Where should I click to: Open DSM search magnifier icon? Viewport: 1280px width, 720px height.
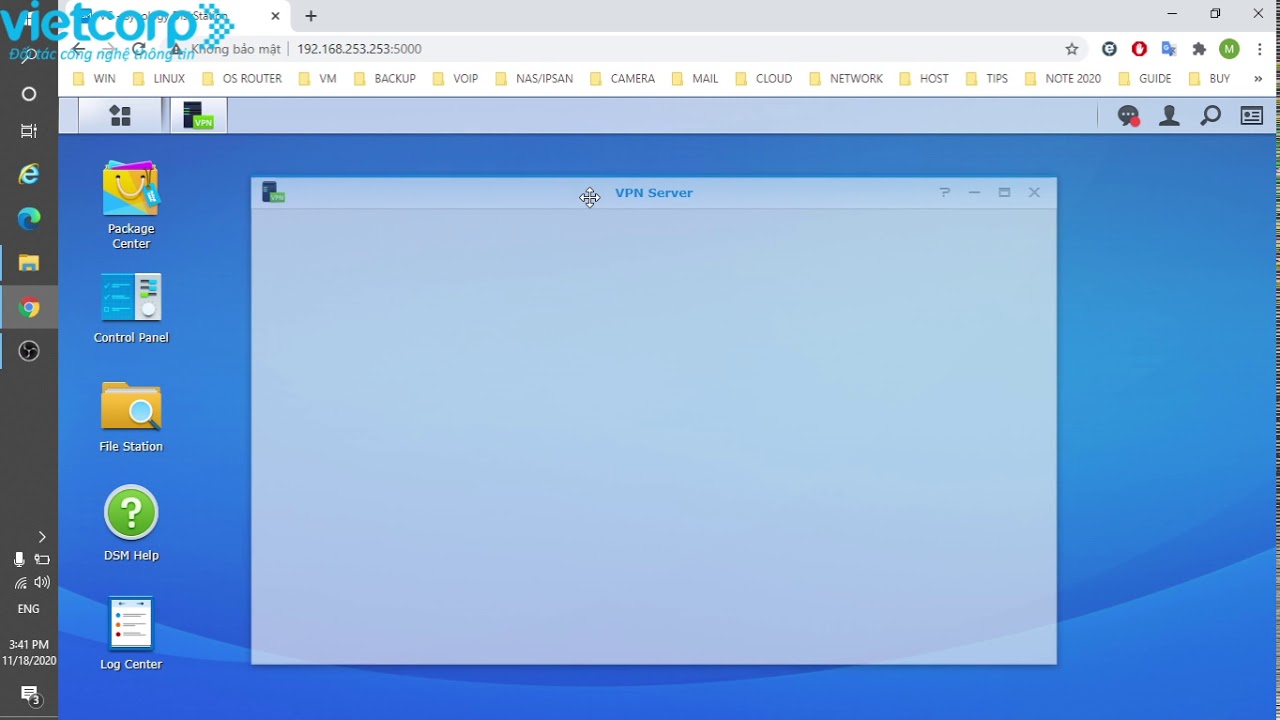coord(1210,117)
